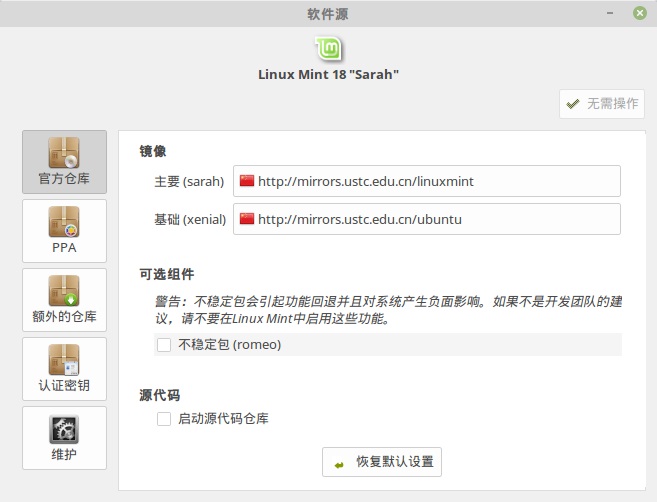Open the 维护 maintenance section

[64, 438]
